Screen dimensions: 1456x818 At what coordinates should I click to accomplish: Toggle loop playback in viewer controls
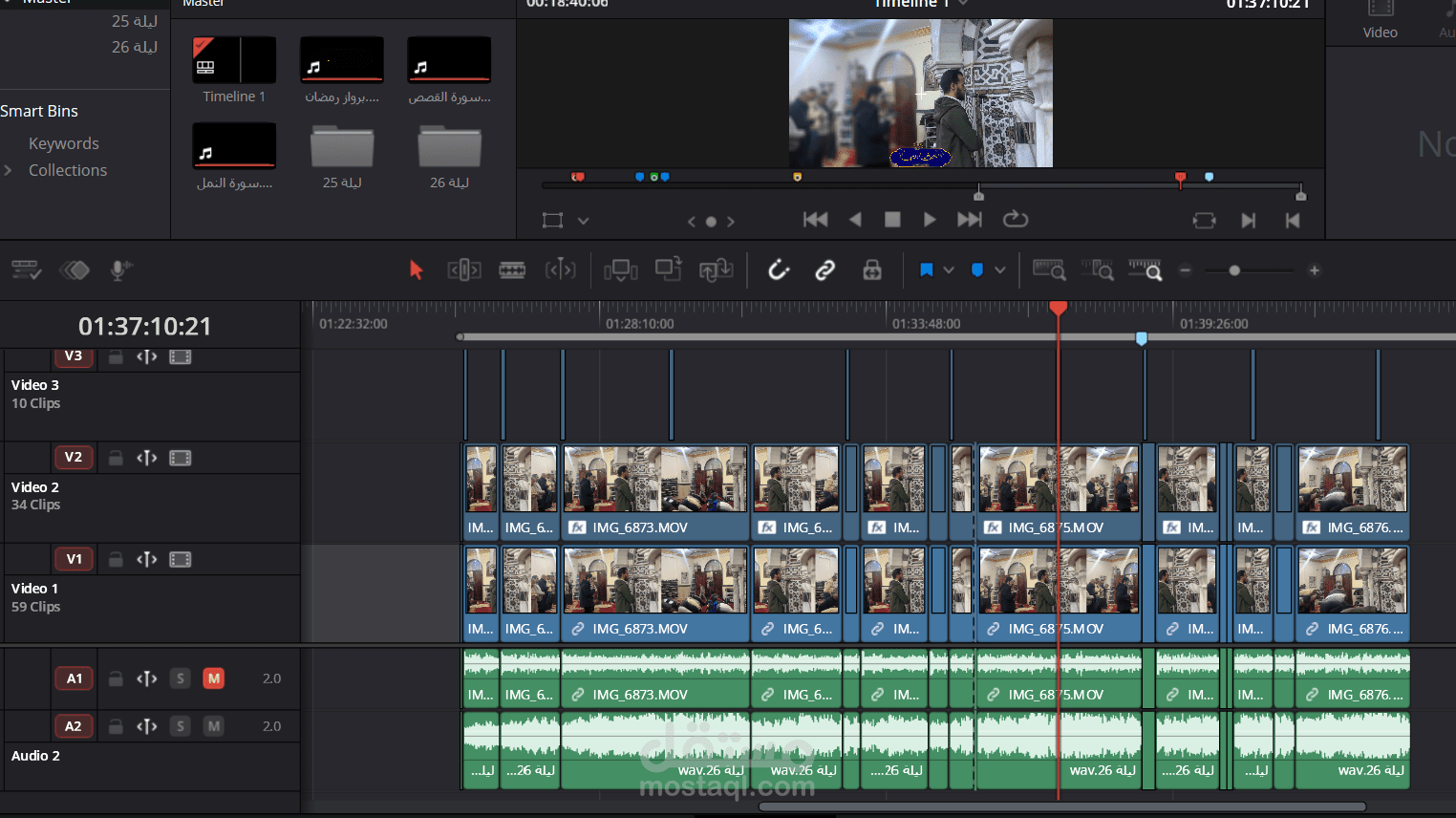point(1016,220)
